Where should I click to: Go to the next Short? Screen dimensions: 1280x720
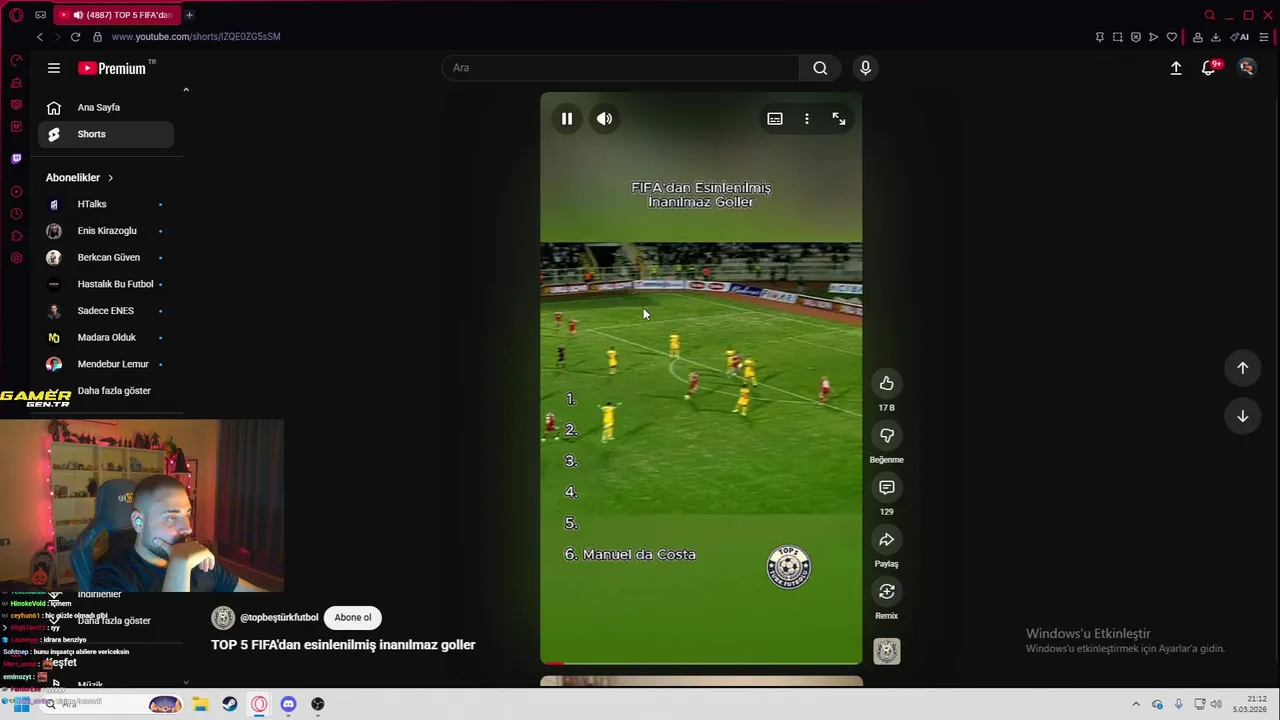click(1243, 416)
